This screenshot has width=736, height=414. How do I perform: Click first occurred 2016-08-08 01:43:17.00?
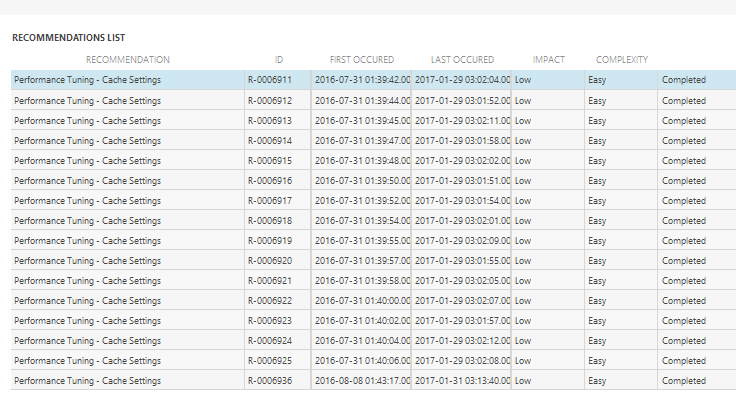tap(362, 381)
